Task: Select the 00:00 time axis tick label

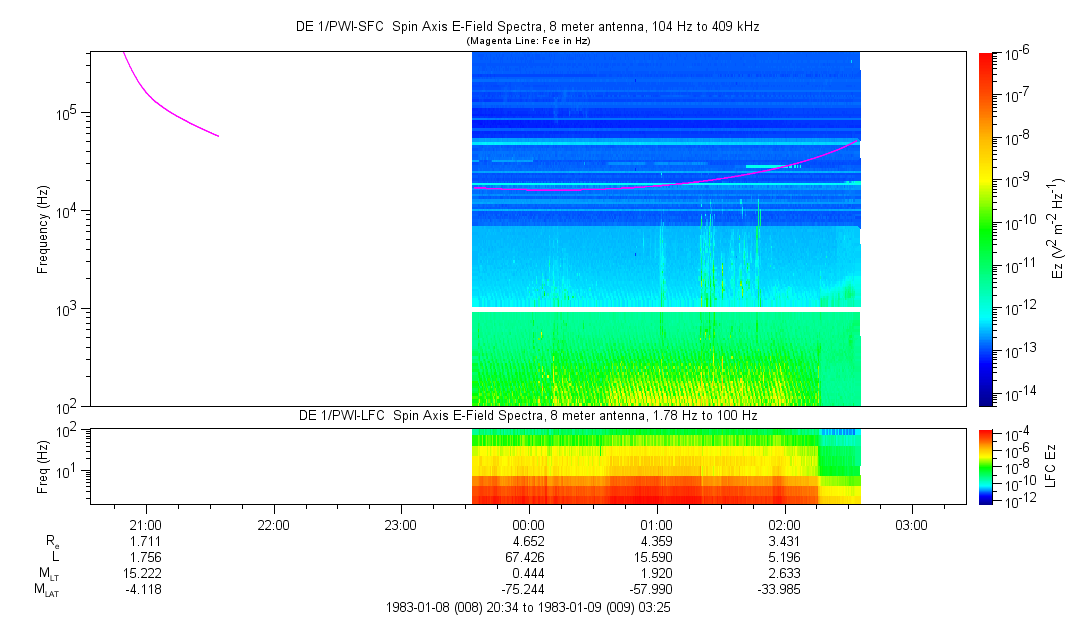Action: point(528,524)
